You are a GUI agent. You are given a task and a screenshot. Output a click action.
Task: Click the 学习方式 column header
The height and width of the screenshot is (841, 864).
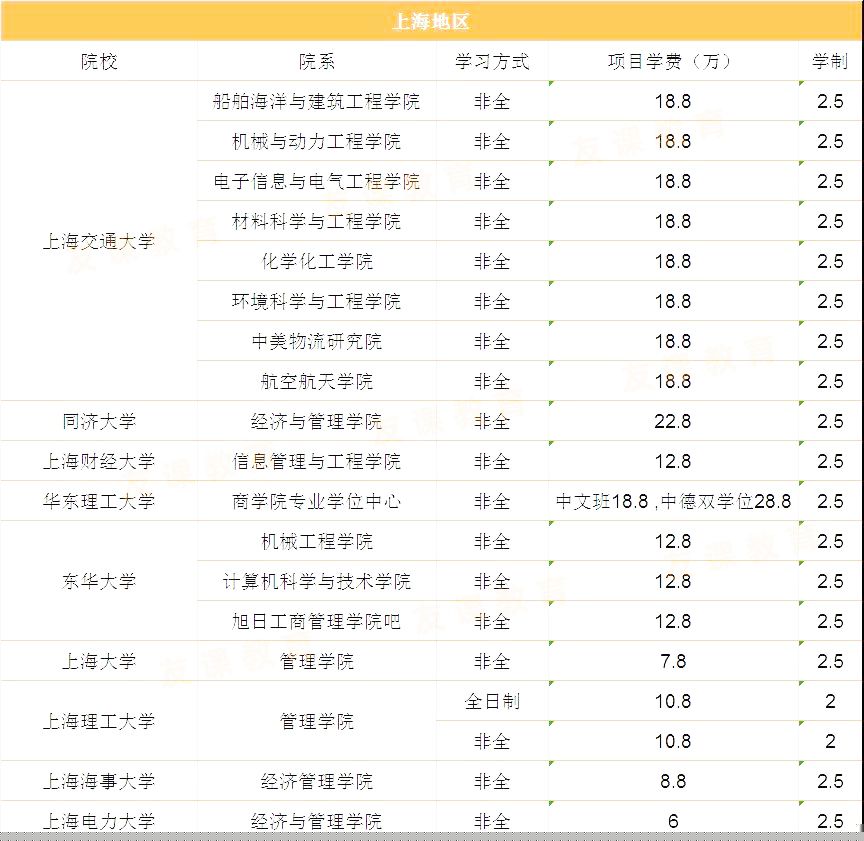(492, 62)
